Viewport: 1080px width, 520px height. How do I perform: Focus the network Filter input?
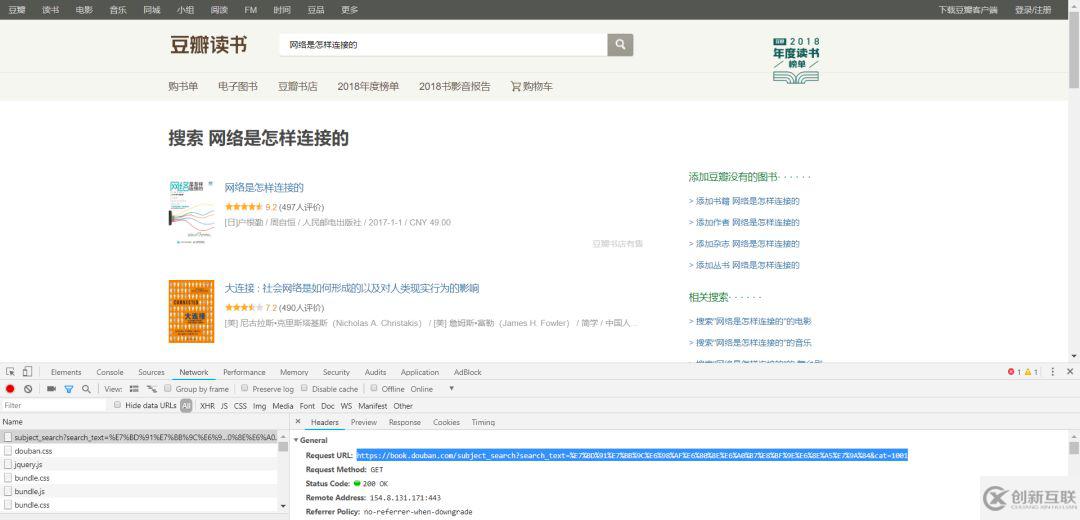(x=54, y=406)
